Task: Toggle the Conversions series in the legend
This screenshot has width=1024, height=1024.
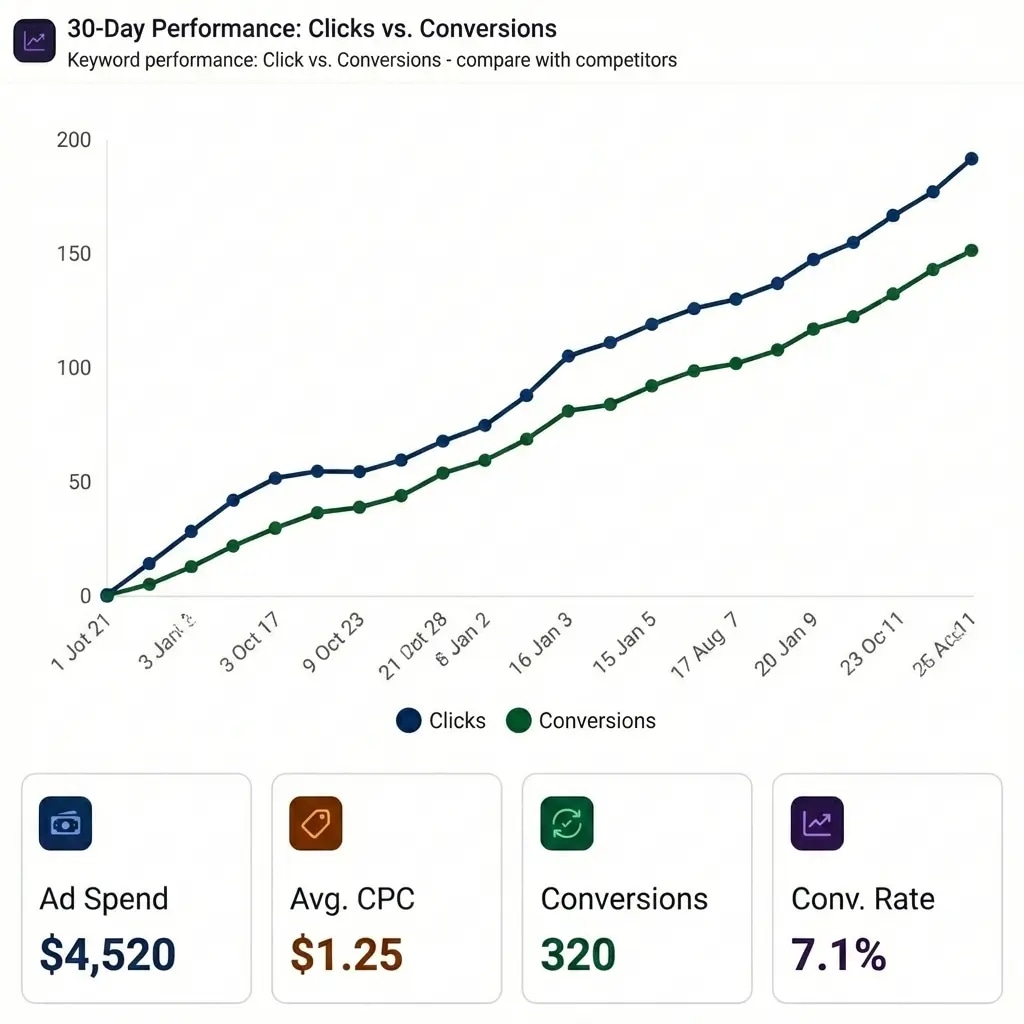Action: point(581,720)
